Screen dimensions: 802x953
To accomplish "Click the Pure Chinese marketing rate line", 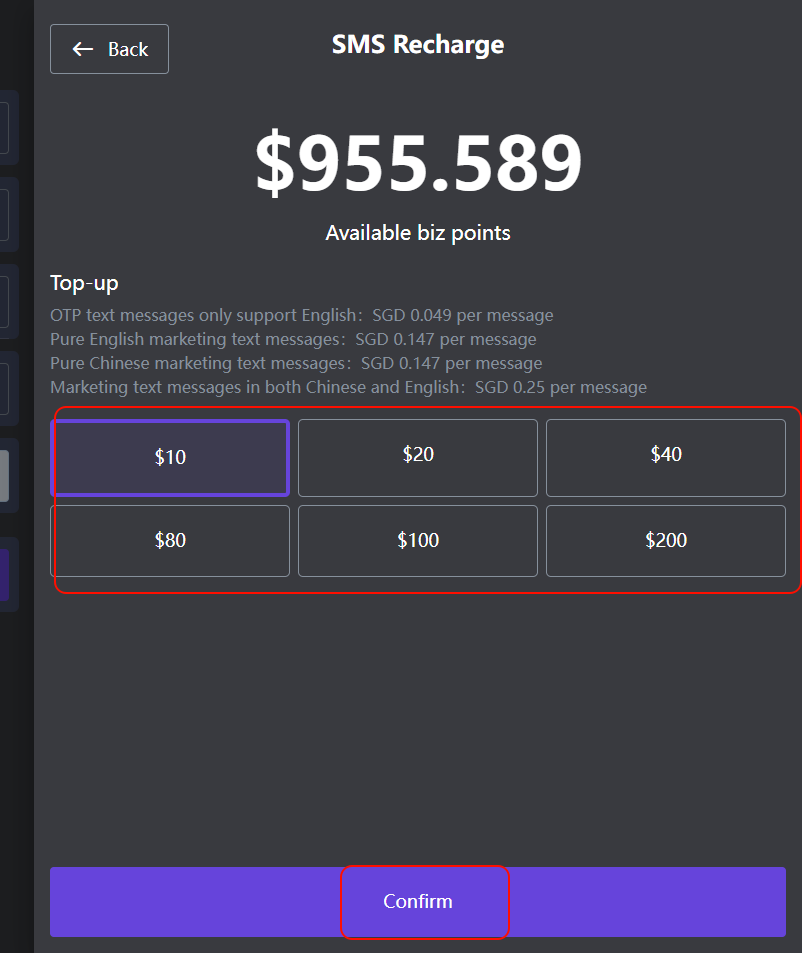I will pyautogui.click(x=296, y=363).
